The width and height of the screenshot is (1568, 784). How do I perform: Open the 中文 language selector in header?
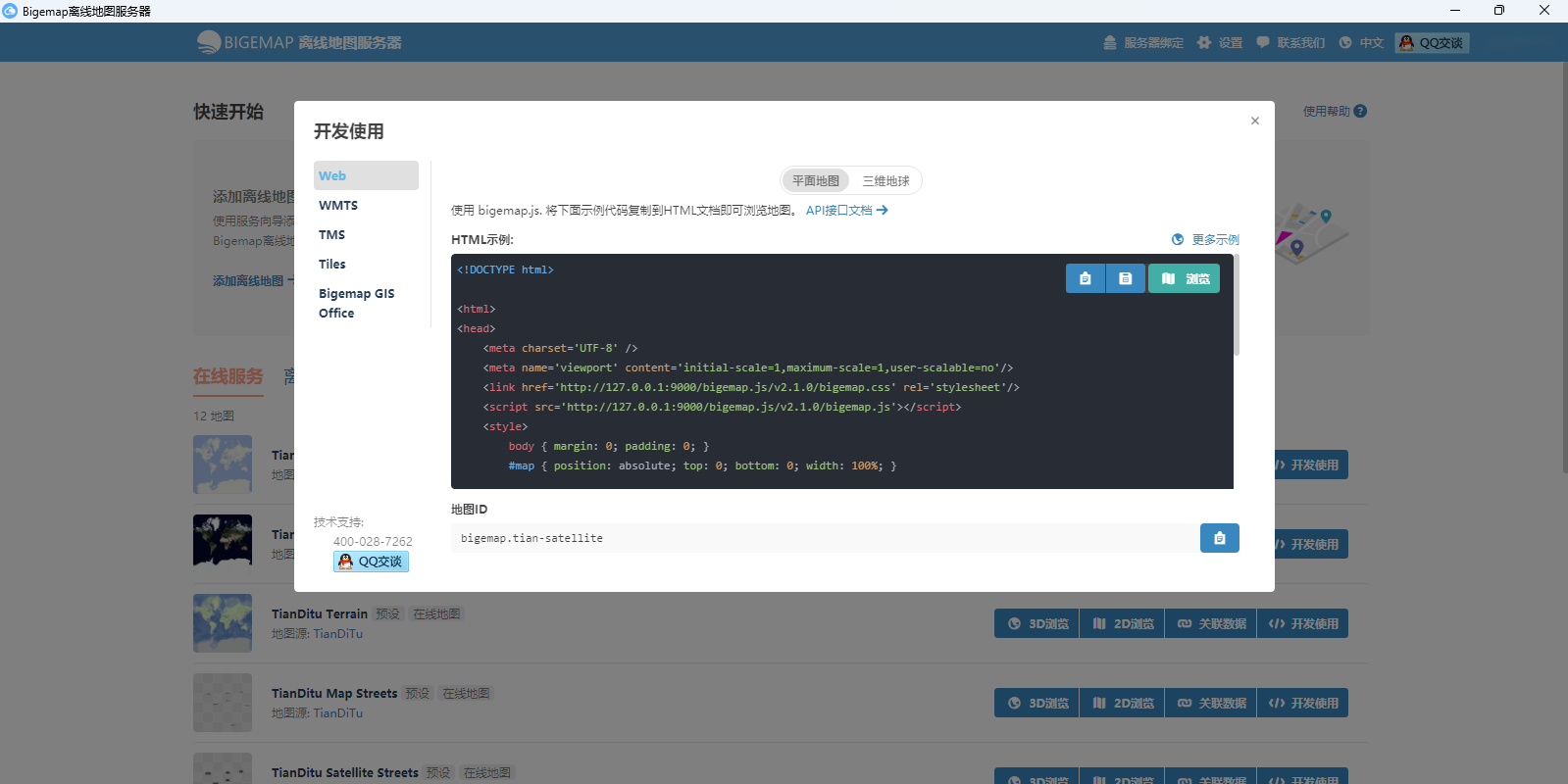pos(1361,43)
